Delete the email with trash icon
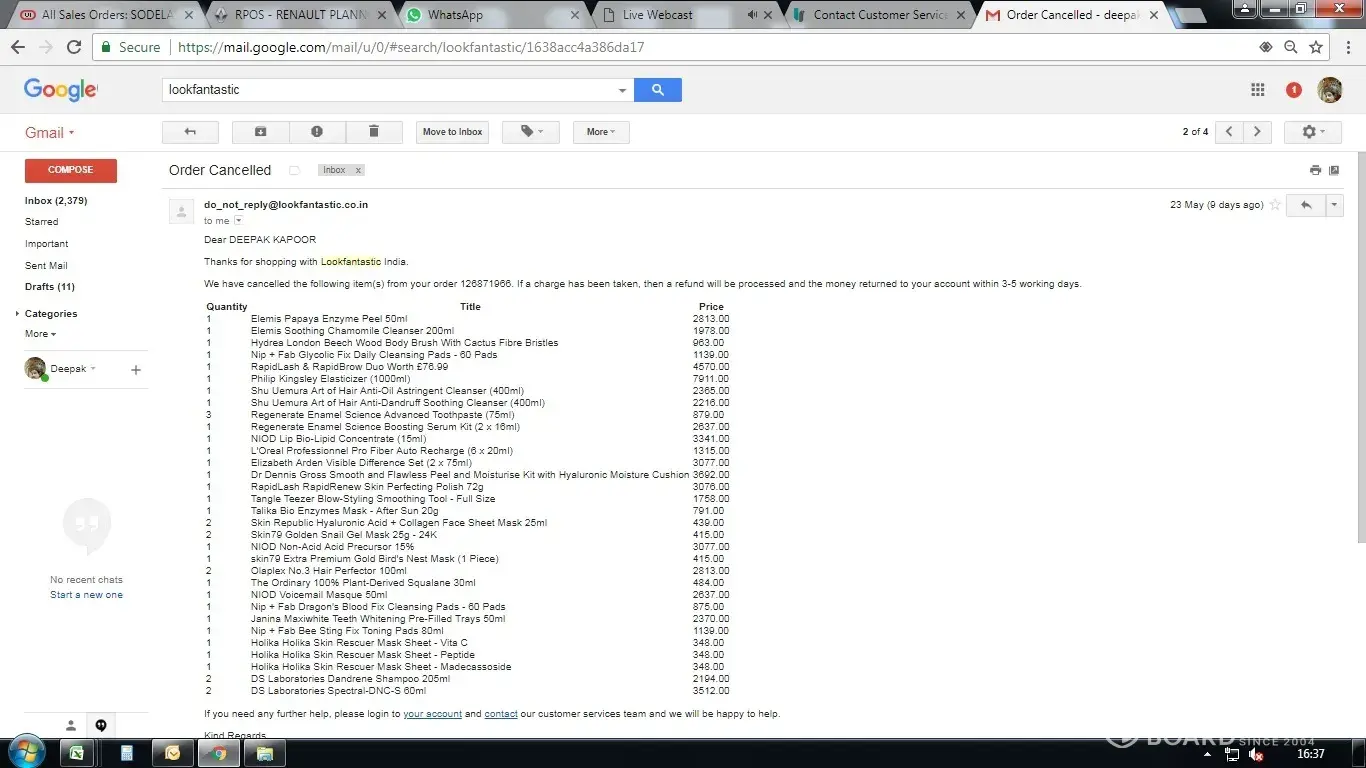1366x768 pixels. (x=374, y=132)
